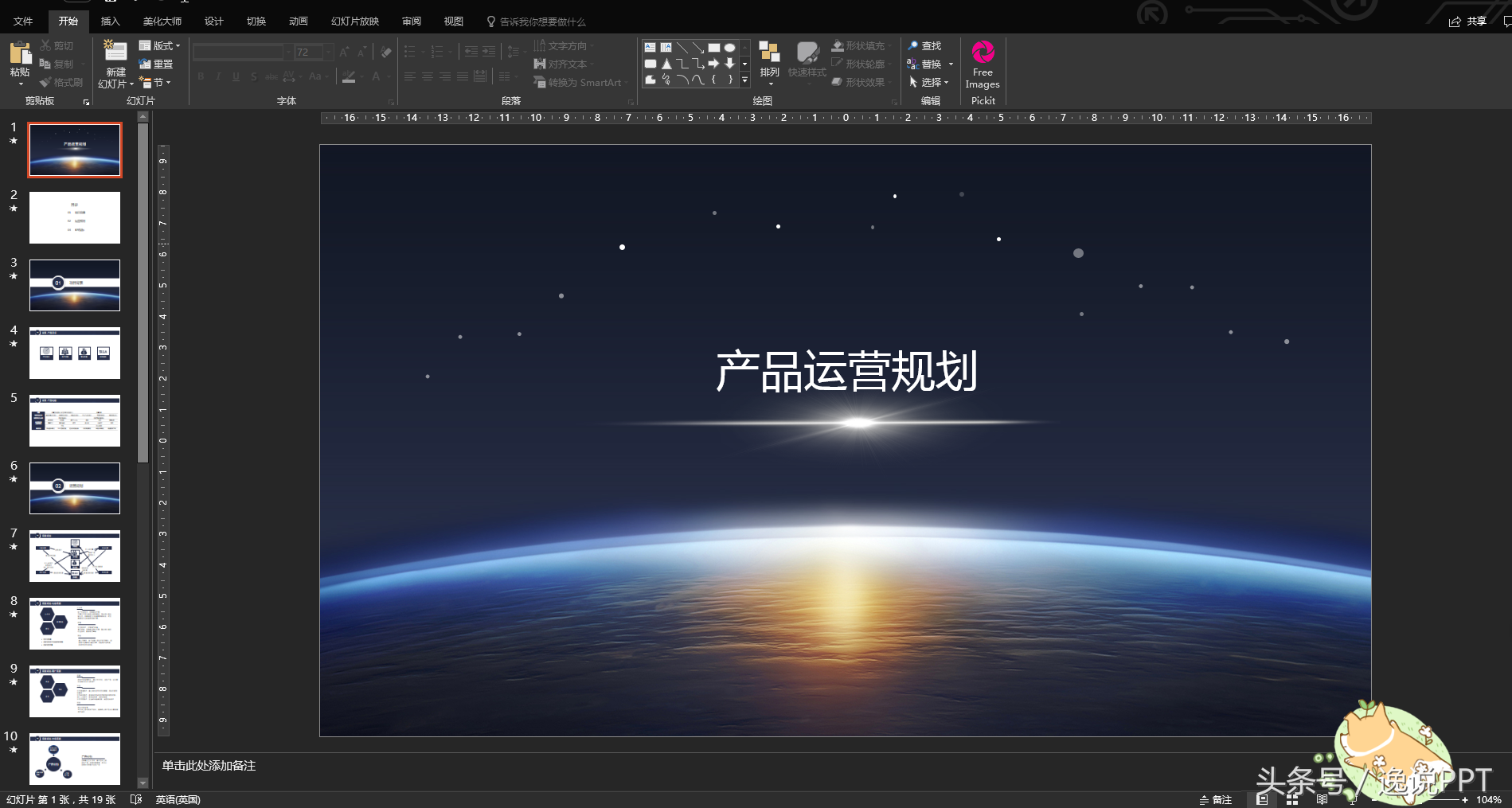
Task: Select the vertical text box shape
Action: click(666, 48)
